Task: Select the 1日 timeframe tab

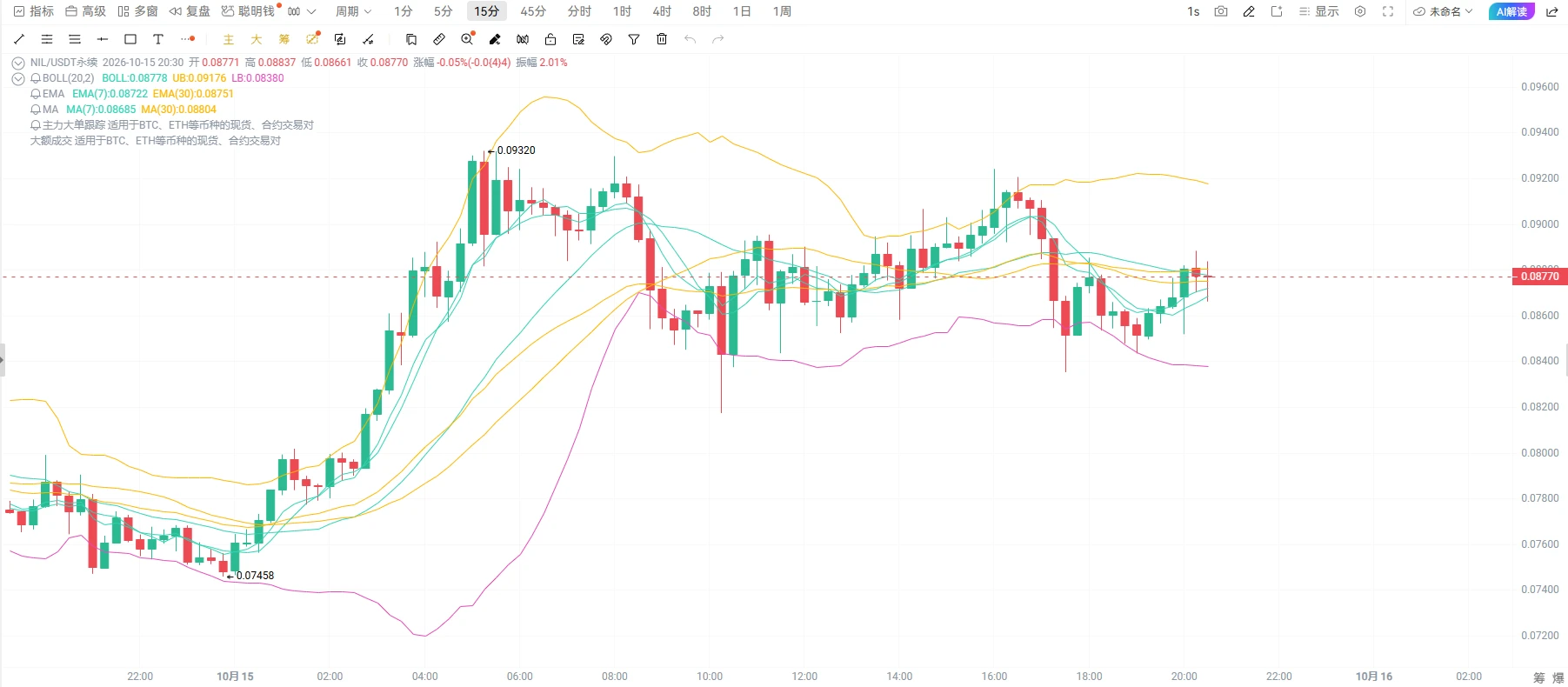Action: (742, 11)
